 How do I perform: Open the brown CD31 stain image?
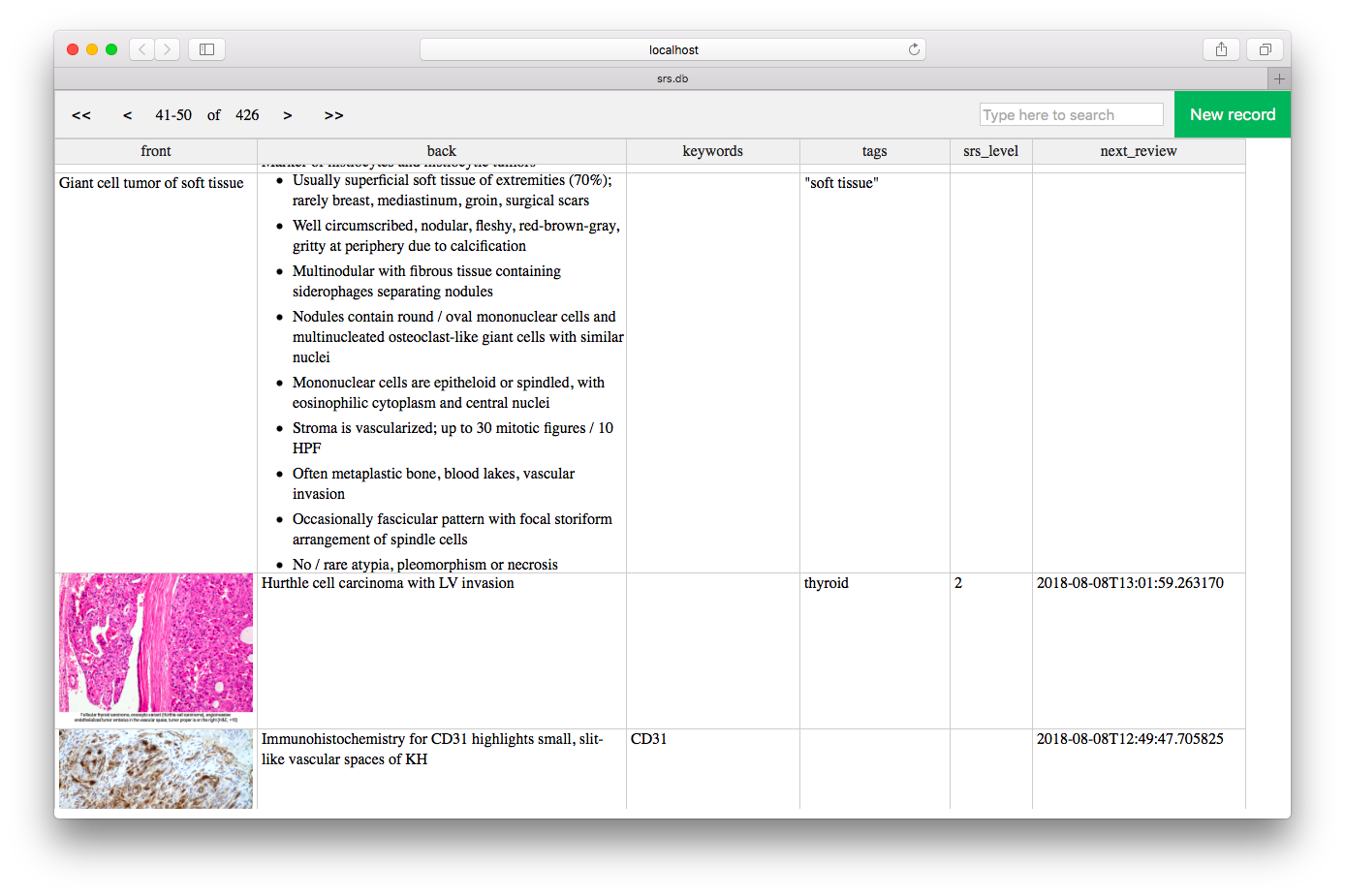click(x=156, y=769)
